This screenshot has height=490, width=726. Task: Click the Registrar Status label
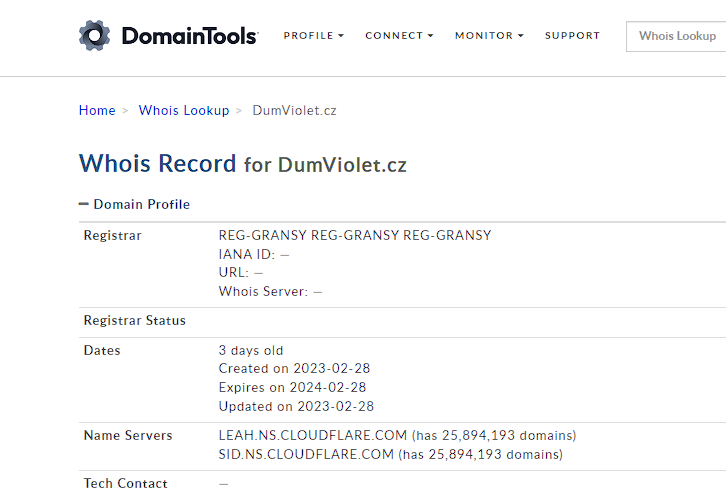pyautogui.click(x=135, y=320)
